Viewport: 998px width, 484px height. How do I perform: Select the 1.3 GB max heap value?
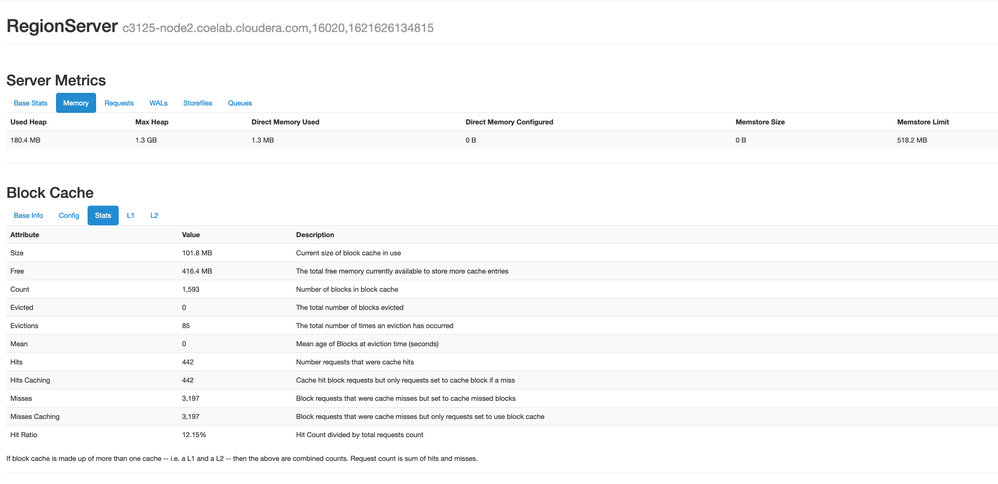[146, 140]
